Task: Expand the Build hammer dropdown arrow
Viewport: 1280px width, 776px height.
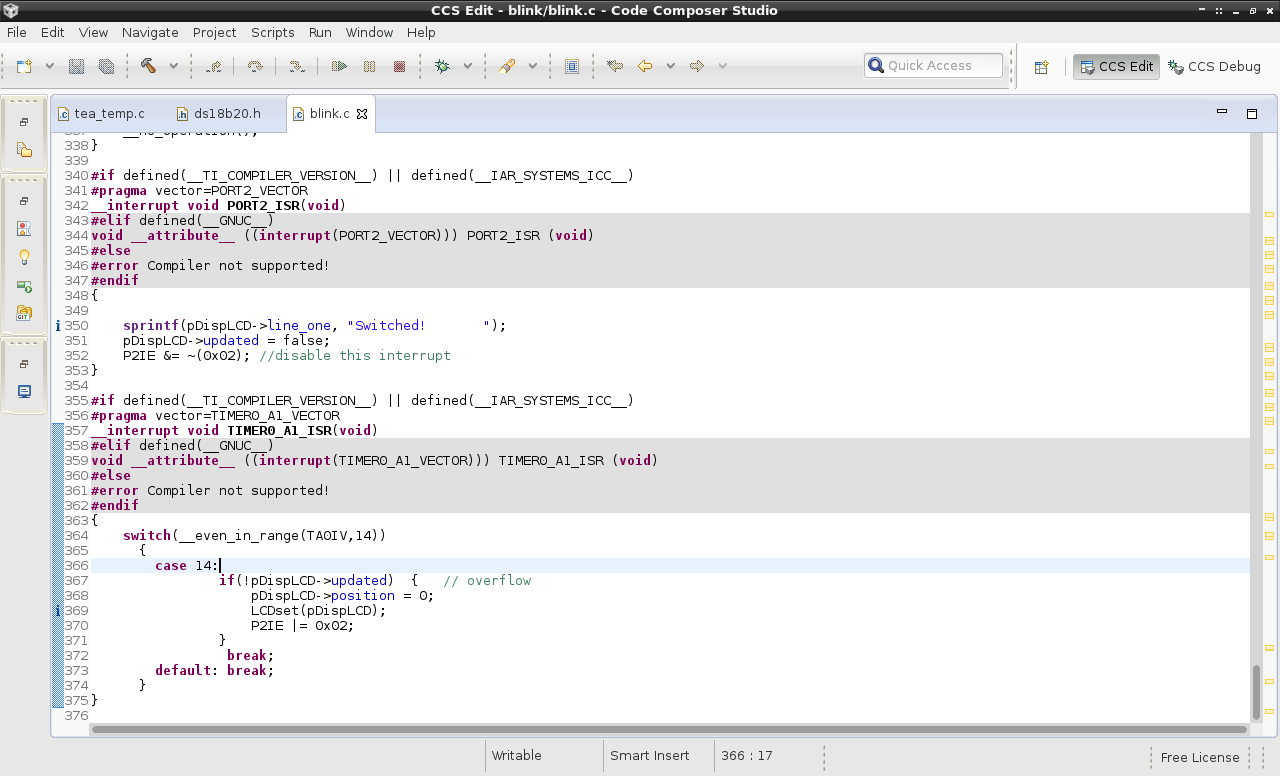Action: click(173, 66)
